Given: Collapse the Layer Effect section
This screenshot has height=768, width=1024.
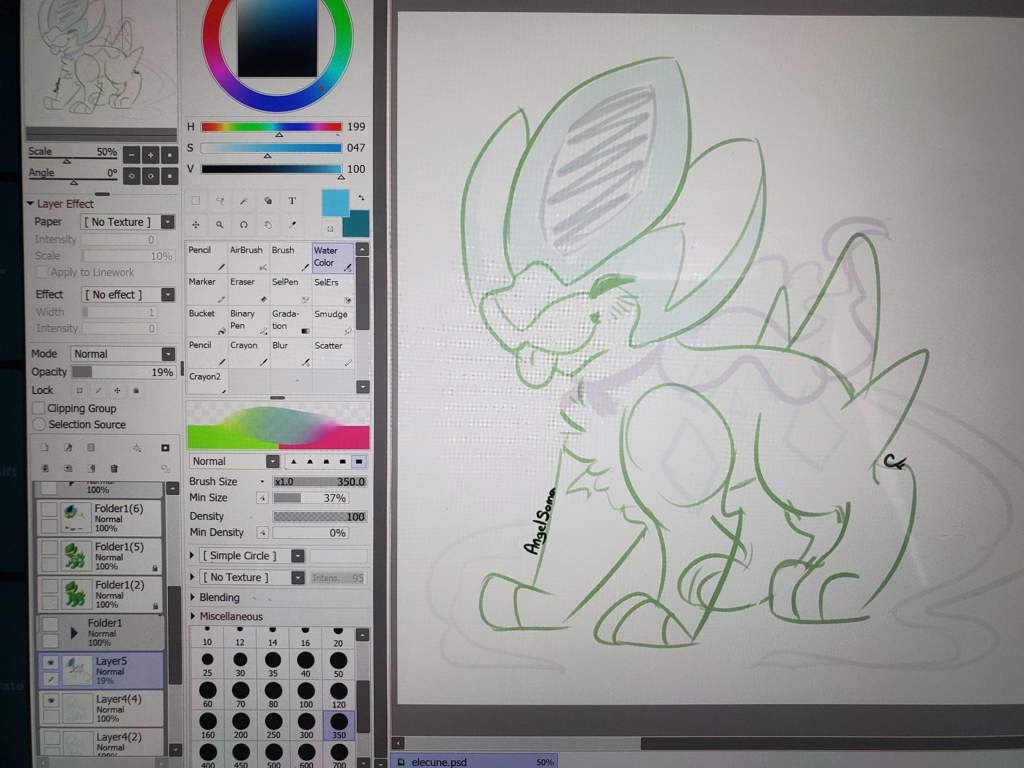Looking at the screenshot, I should point(30,204).
